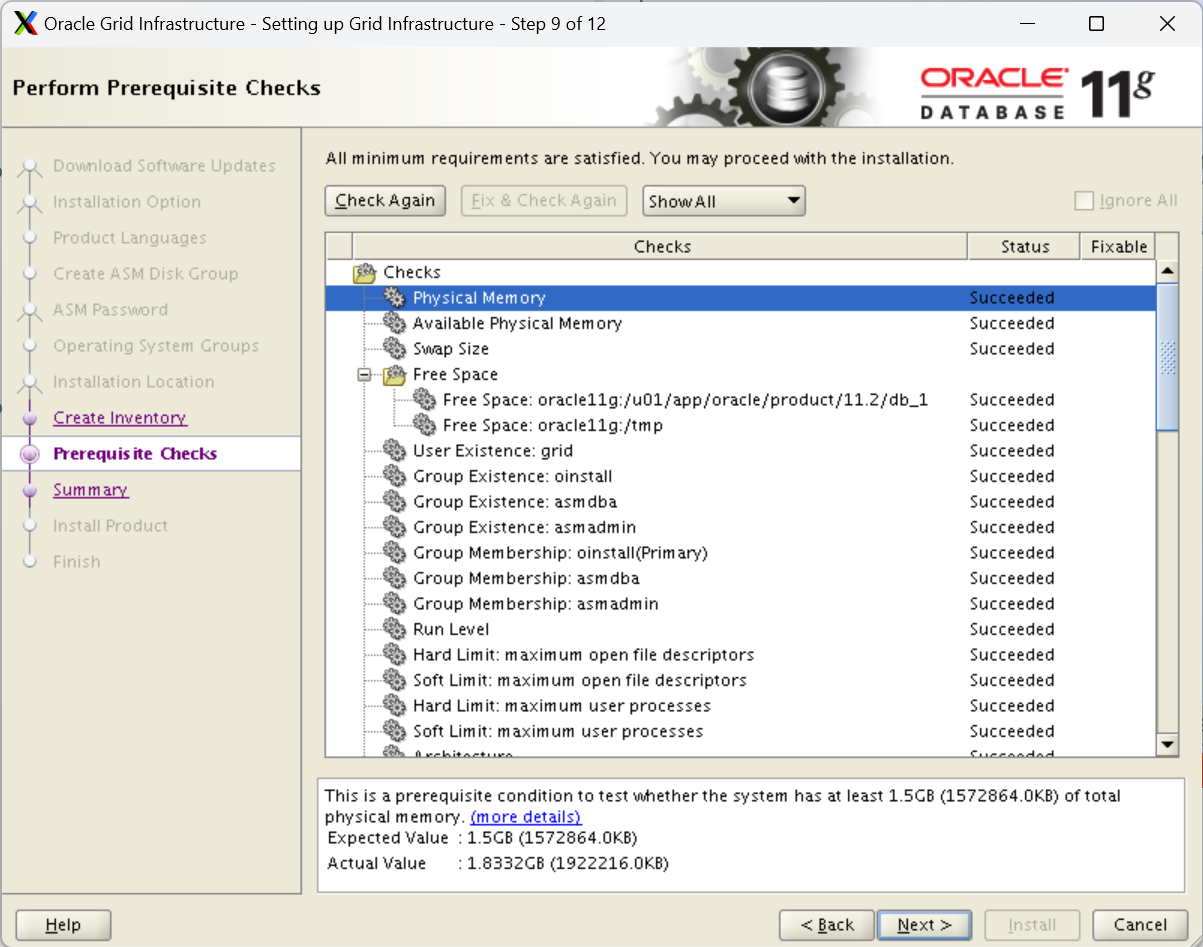Image resolution: width=1203 pixels, height=947 pixels.
Task: Click gear icon beside Group Membership: asmadmin
Action: [396, 603]
